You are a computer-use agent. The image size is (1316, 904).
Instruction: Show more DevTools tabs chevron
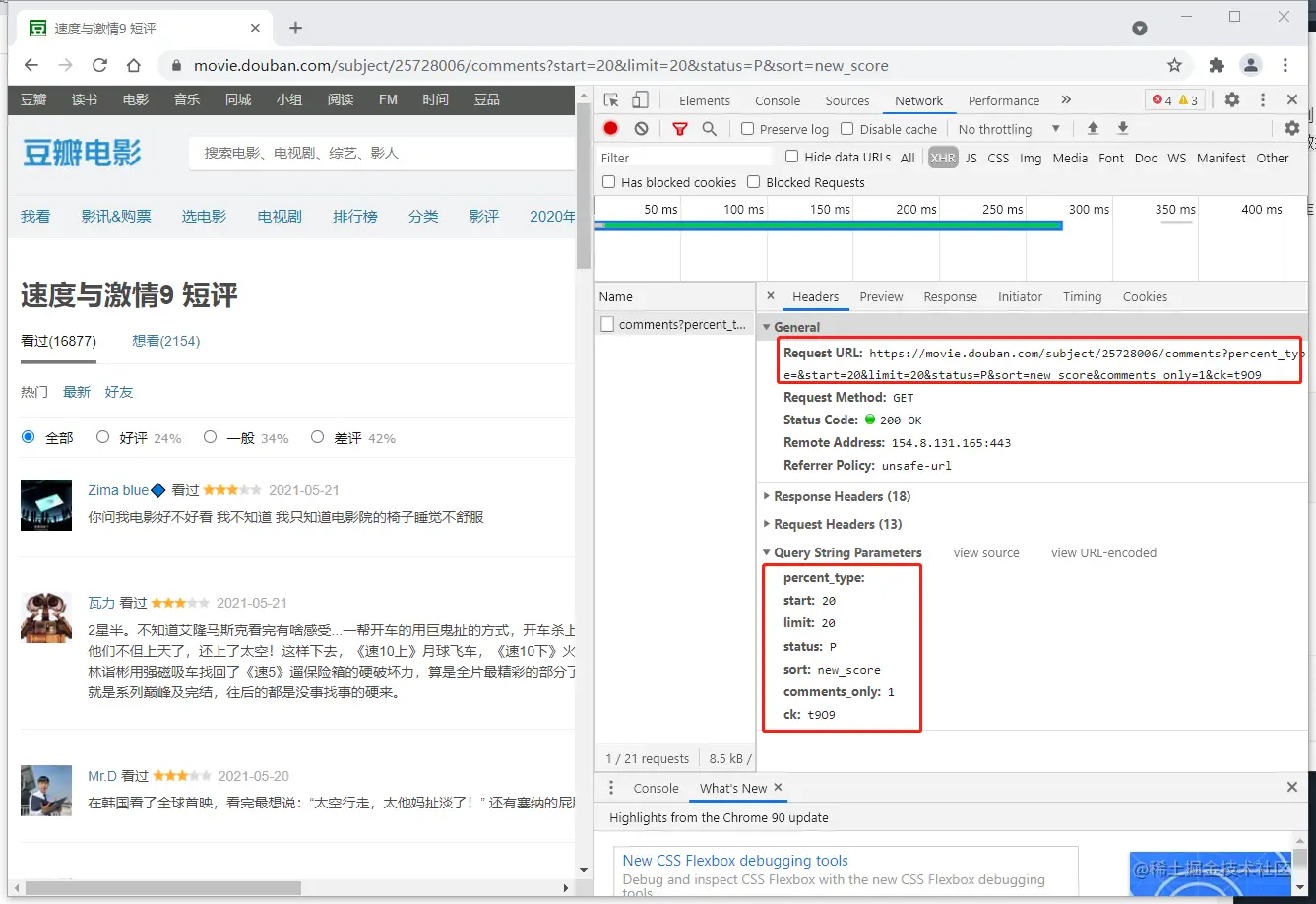[1066, 99]
